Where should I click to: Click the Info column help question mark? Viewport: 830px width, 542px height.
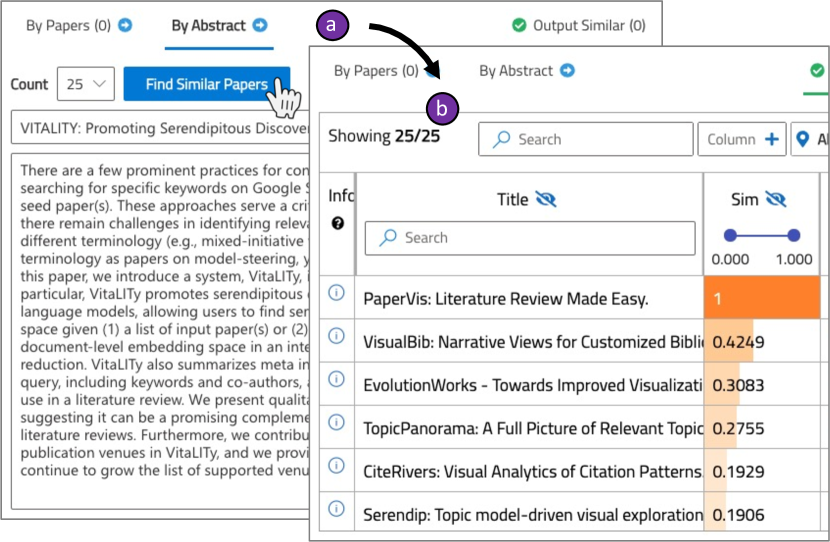click(x=338, y=223)
